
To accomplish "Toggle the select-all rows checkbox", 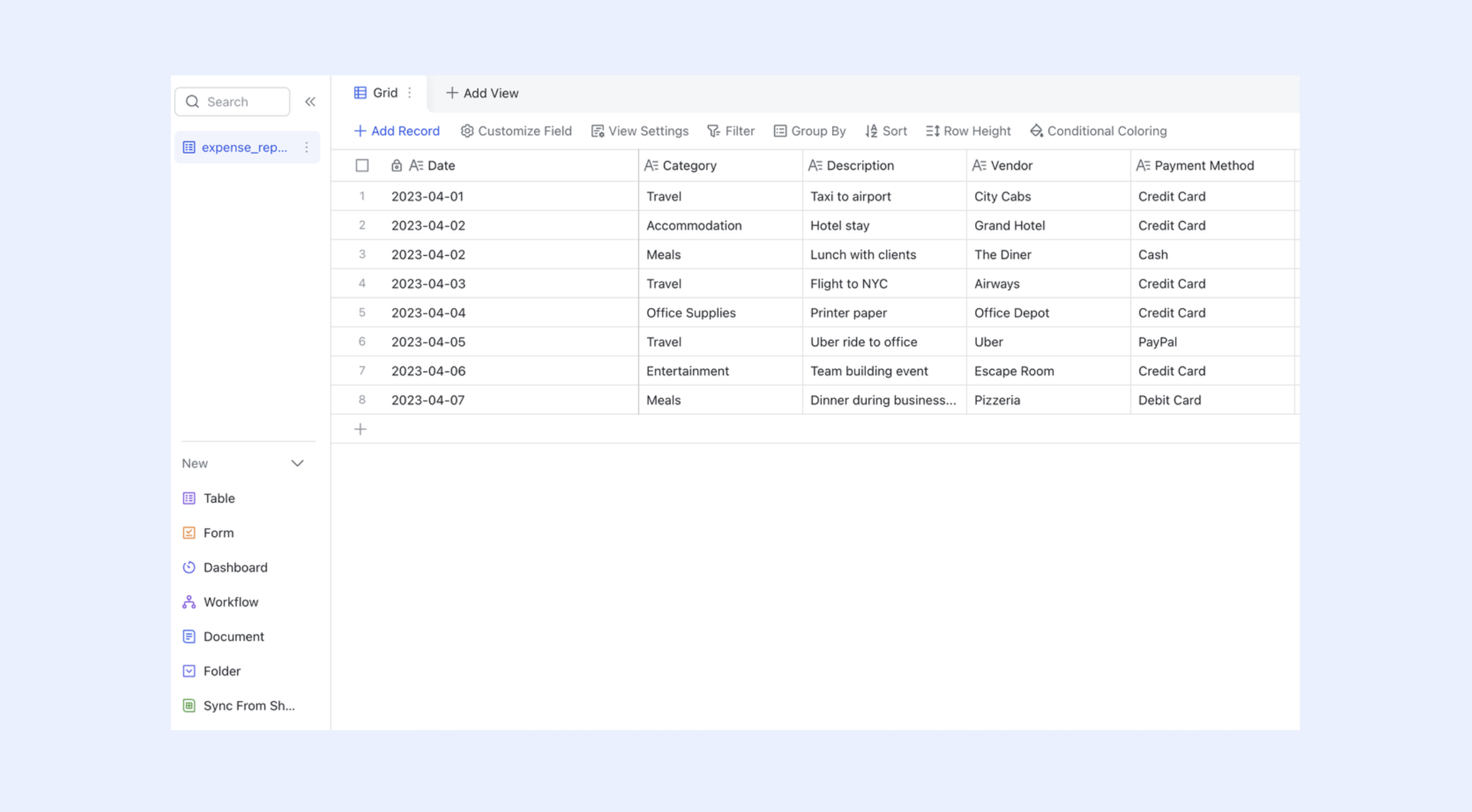I will 362,166.
